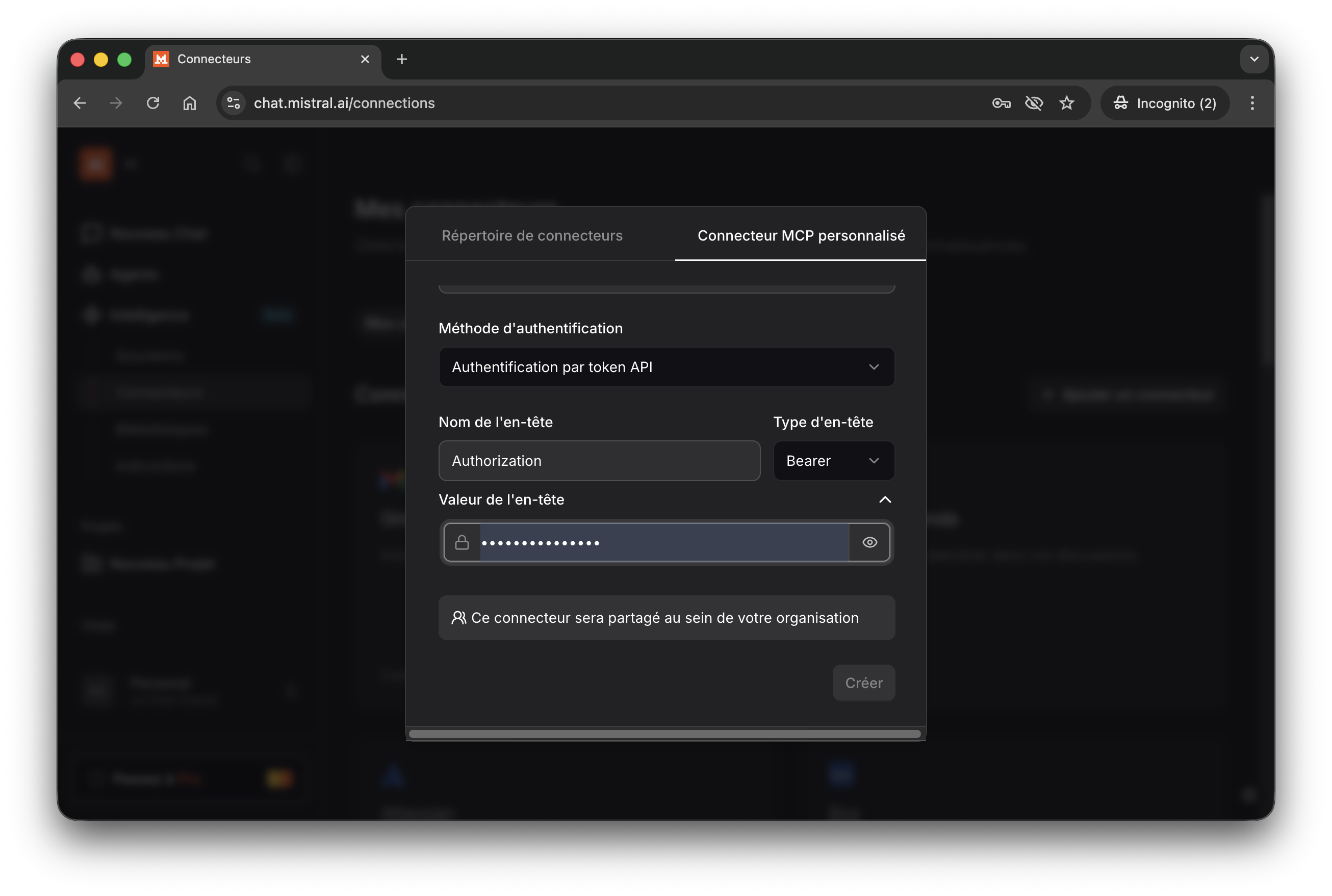This screenshot has width=1332, height=896.
Task: Switch to Répertoire de connecteurs tab
Action: (532, 235)
